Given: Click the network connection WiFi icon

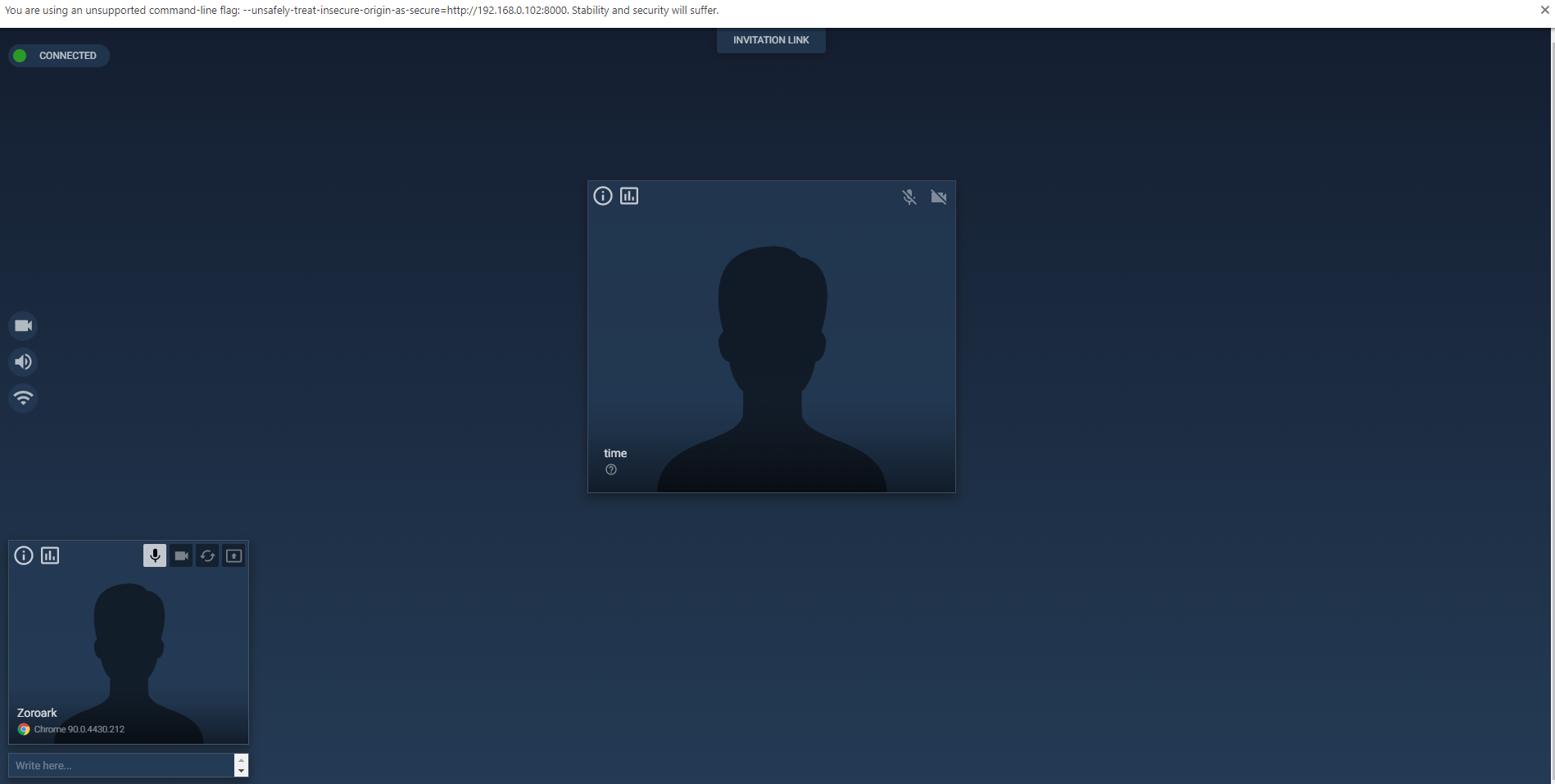Looking at the screenshot, I should [23, 397].
